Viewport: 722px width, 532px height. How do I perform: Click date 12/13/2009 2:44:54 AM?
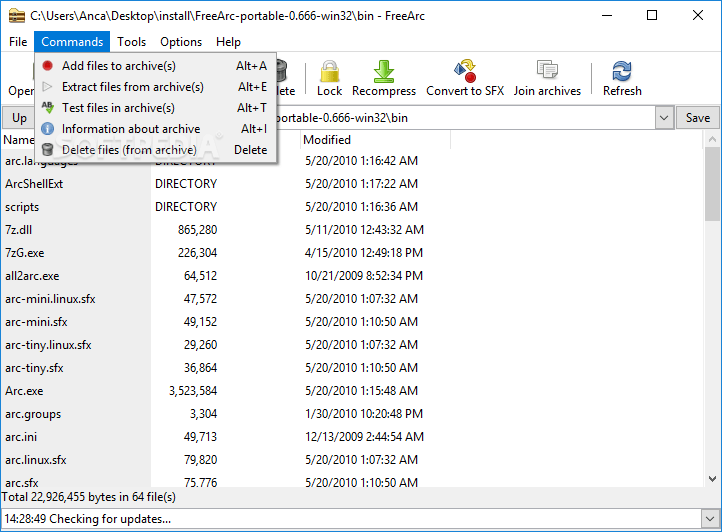364,437
